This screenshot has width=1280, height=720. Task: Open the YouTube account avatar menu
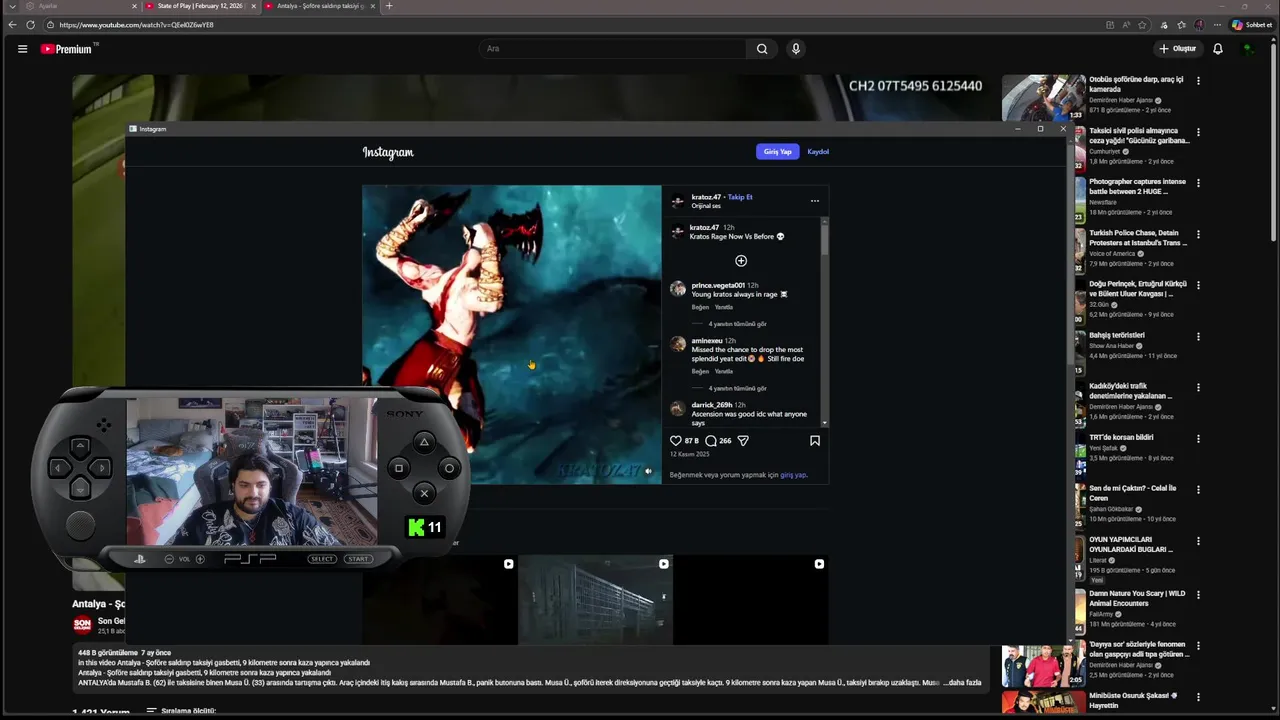[x=1249, y=48]
